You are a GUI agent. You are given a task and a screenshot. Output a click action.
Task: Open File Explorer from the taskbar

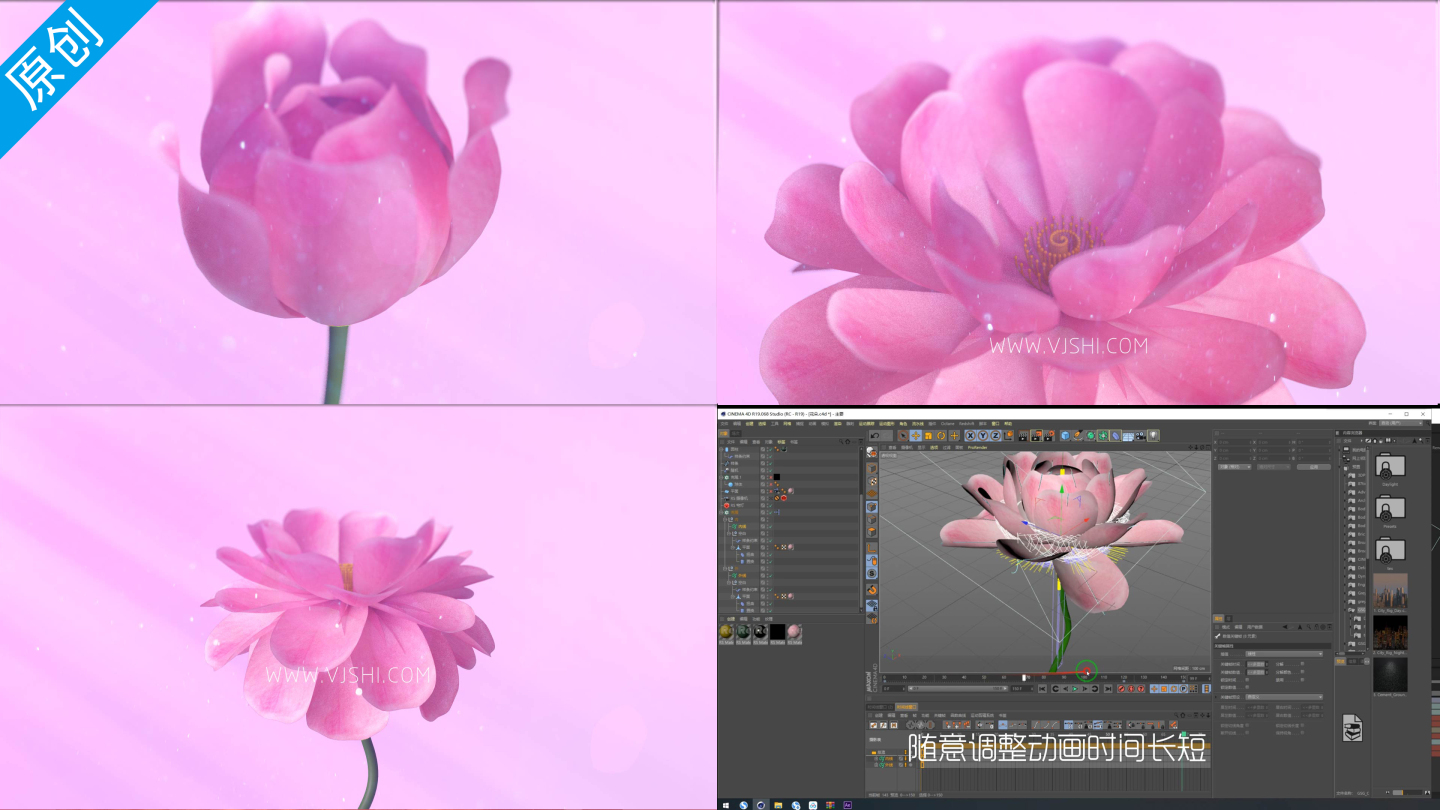tap(778, 805)
